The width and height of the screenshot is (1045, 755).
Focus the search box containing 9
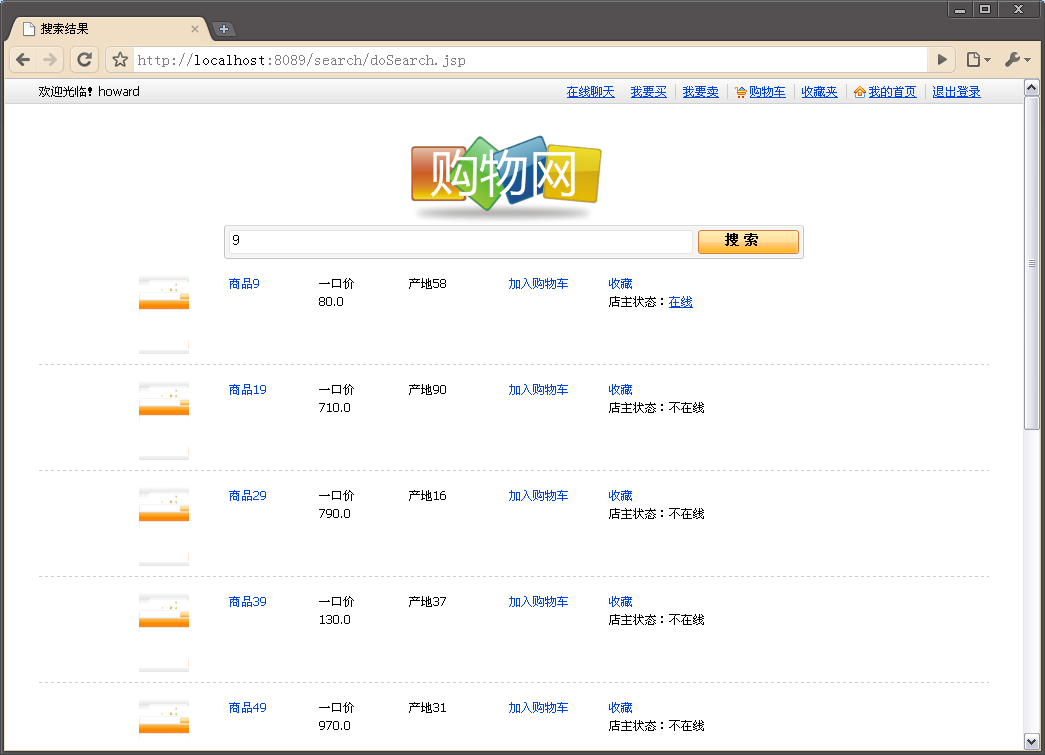pos(461,241)
